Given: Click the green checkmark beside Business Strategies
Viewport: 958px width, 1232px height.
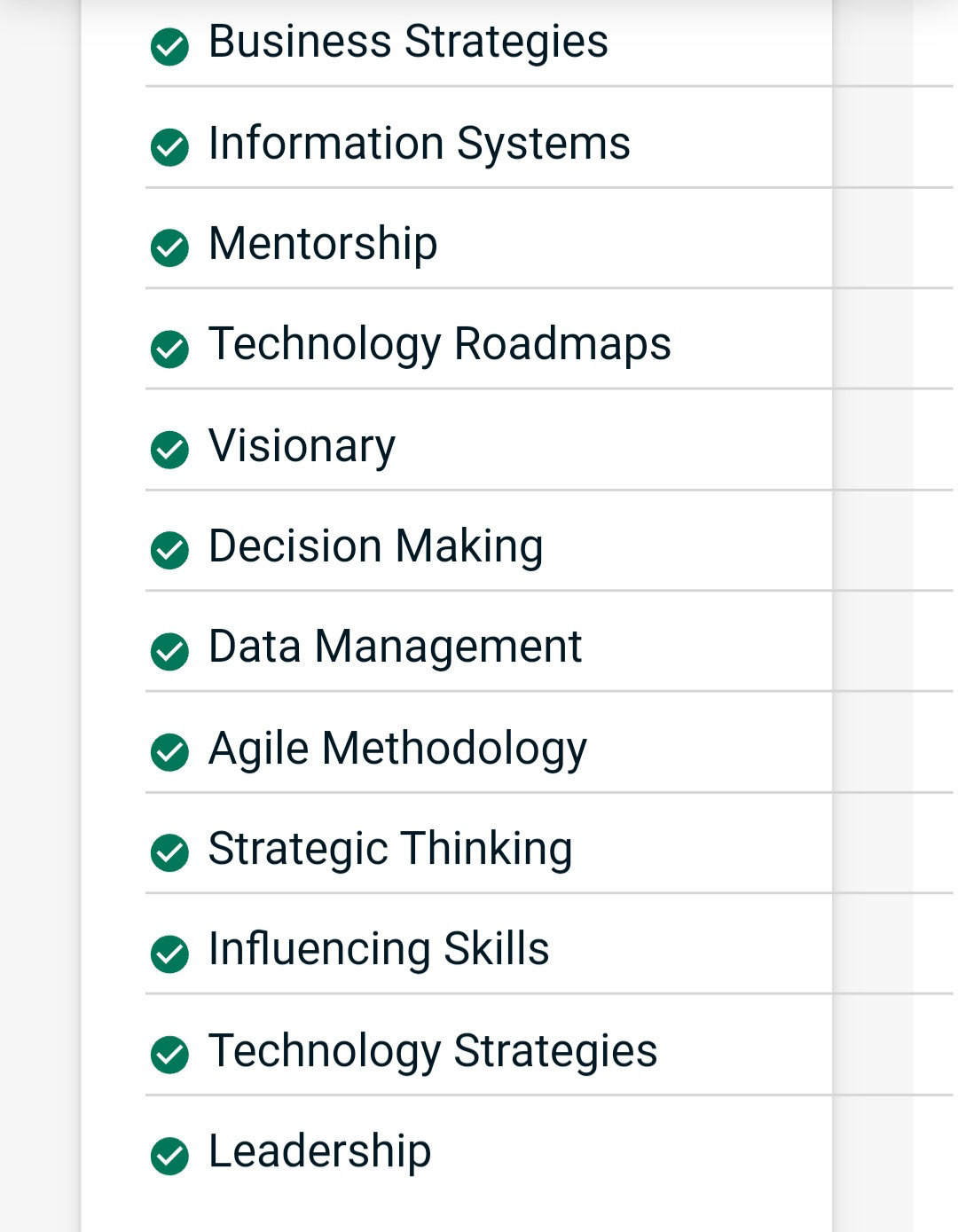Looking at the screenshot, I should [x=169, y=47].
